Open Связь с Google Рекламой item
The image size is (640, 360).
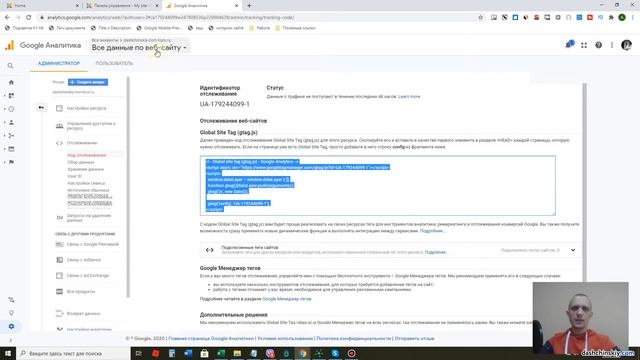93,244
